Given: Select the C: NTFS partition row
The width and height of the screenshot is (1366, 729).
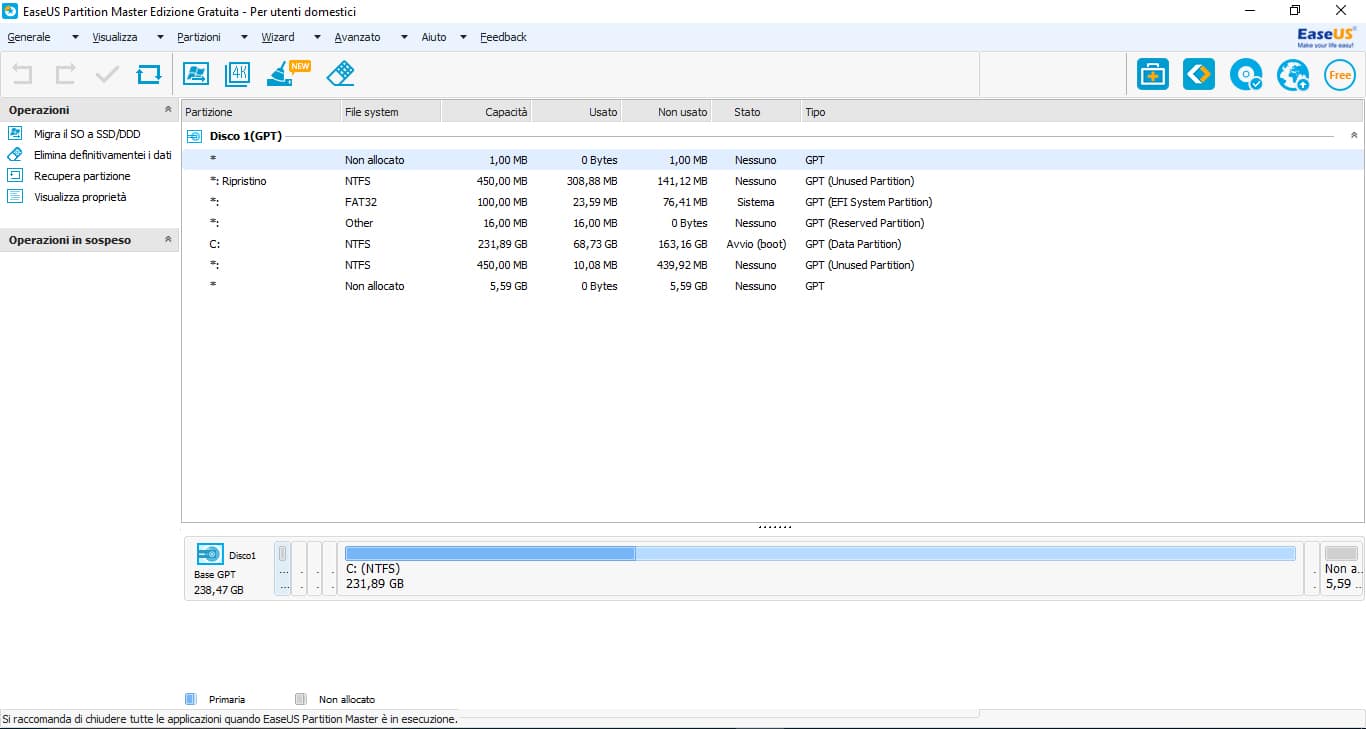Looking at the screenshot, I should pyautogui.click(x=400, y=243).
